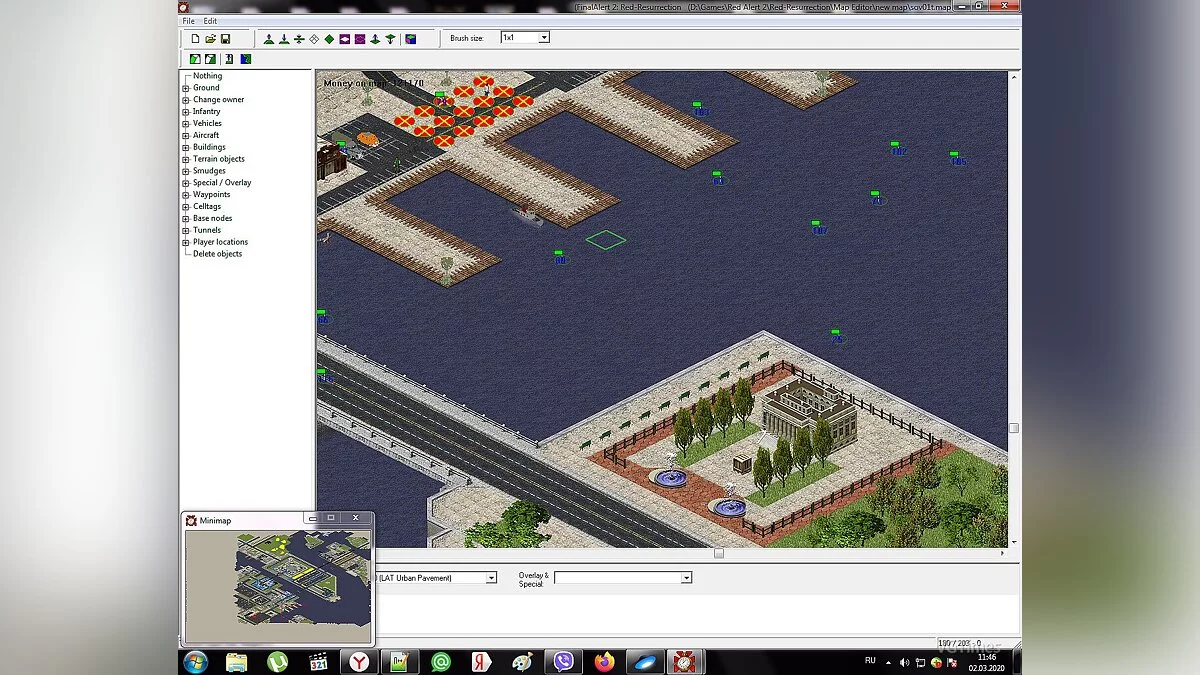Click the 3D cube toolbar icon
The image size is (1200, 675).
[410, 39]
